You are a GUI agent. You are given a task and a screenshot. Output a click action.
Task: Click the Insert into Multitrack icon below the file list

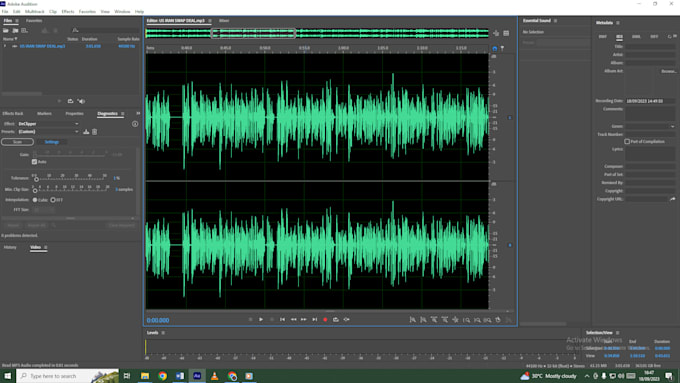(70, 101)
